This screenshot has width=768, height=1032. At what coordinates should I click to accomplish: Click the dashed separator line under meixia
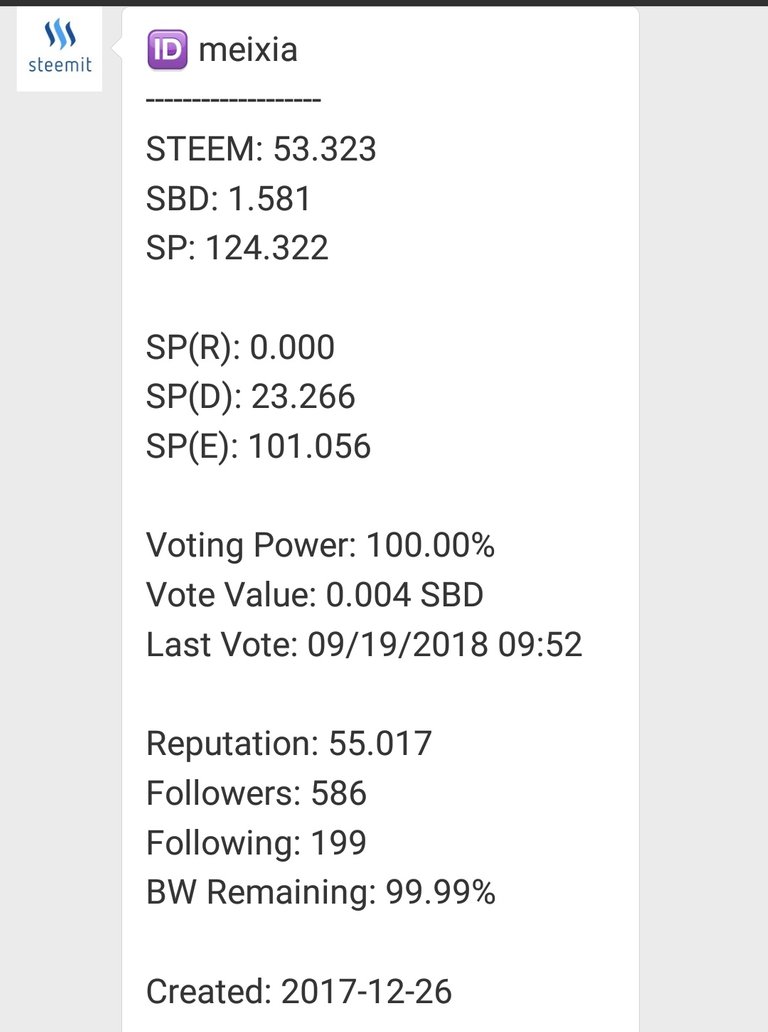click(233, 100)
